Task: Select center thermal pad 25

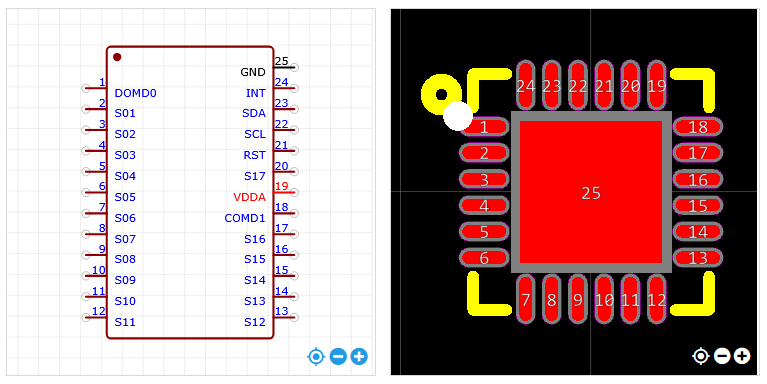Action: (x=591, y=192)
